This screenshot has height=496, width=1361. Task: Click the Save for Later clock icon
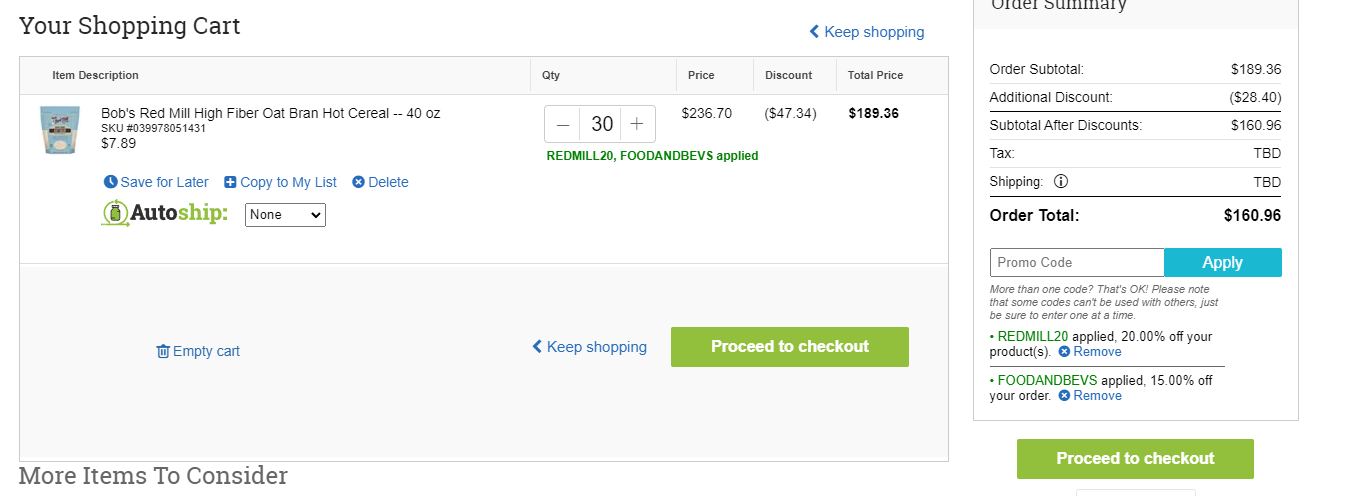(x=110, y=182)
